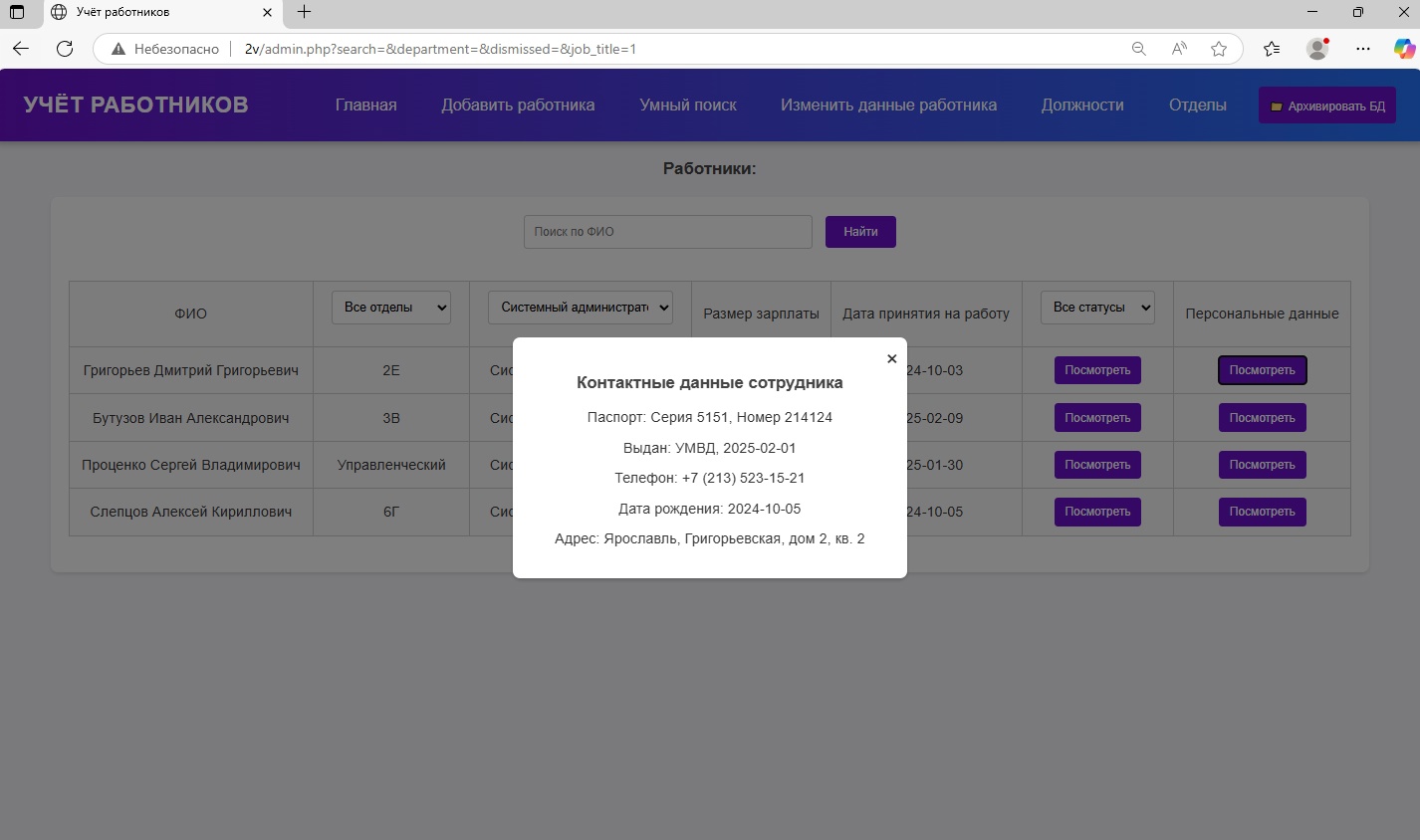Screen dimensions: 1420x840
Task: Click the Персональные данные column header
Action: click(x=1262, y=314)
